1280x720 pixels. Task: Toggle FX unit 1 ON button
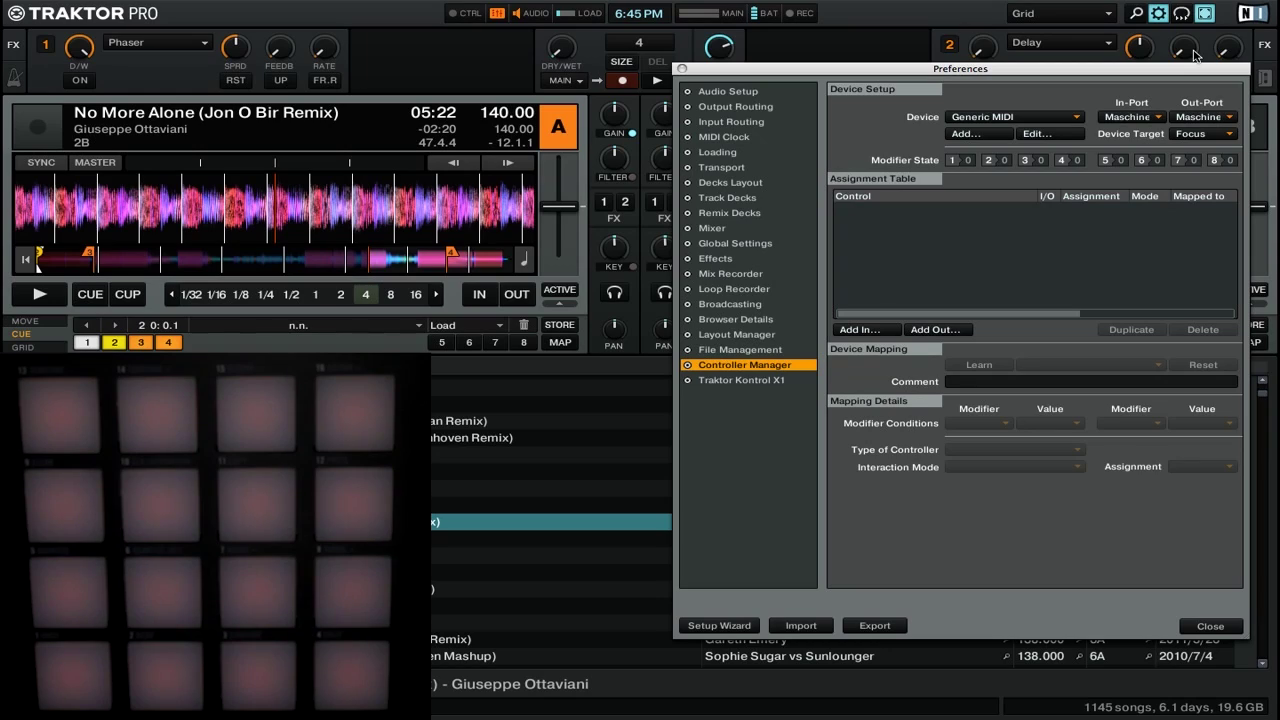[79, 80]
